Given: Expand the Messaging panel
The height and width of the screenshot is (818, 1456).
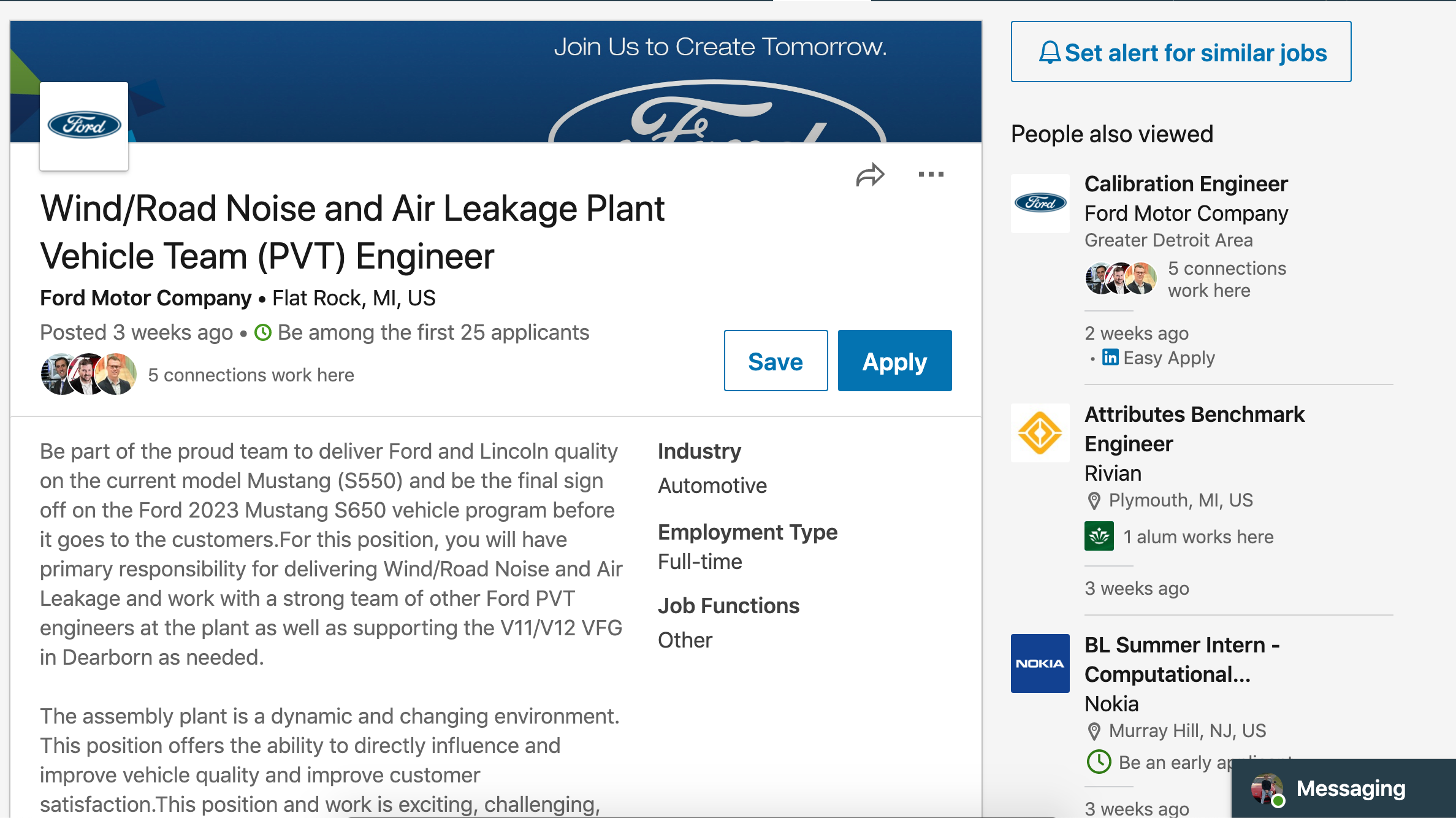Looking at the screenshot, I should (1350, 789).
